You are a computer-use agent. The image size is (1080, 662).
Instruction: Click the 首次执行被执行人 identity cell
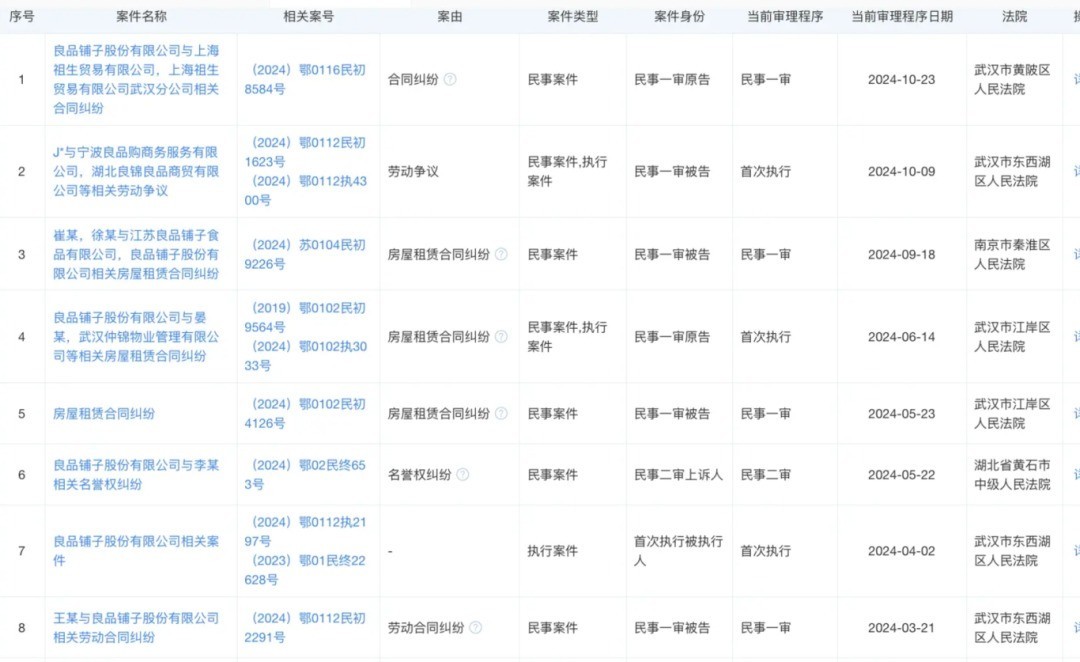678,551
